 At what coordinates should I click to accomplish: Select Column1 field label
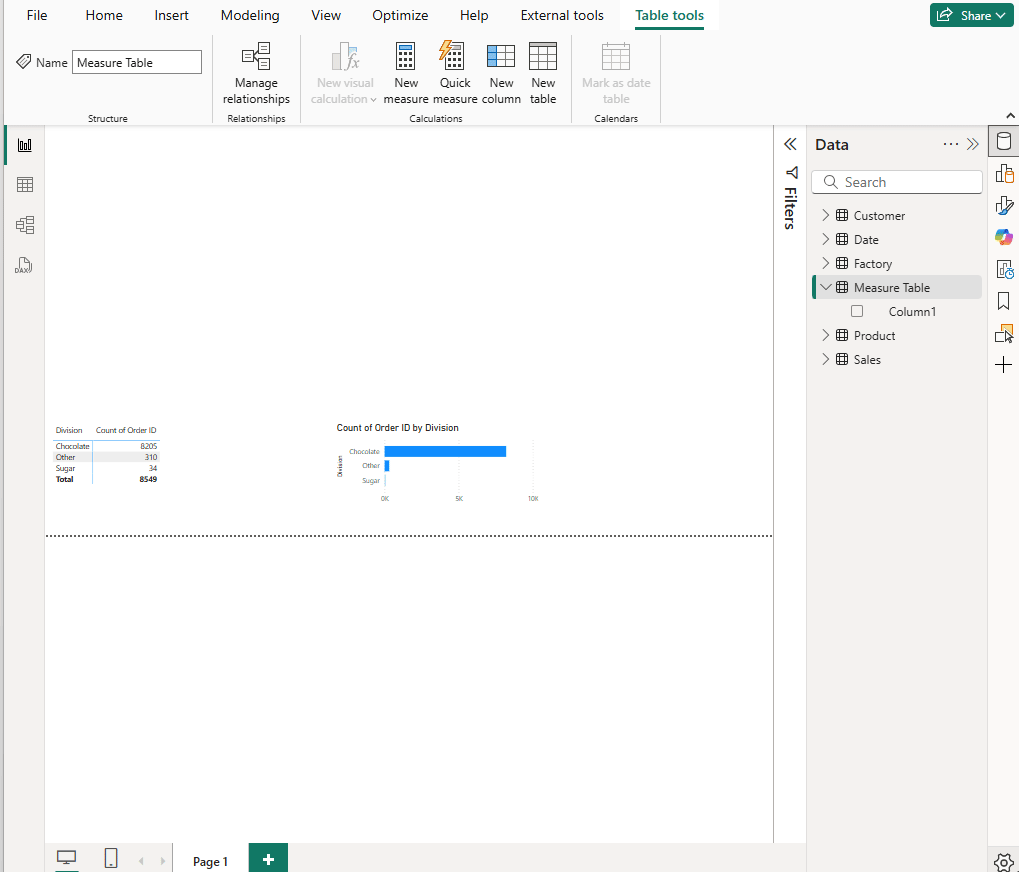[912, 312]
